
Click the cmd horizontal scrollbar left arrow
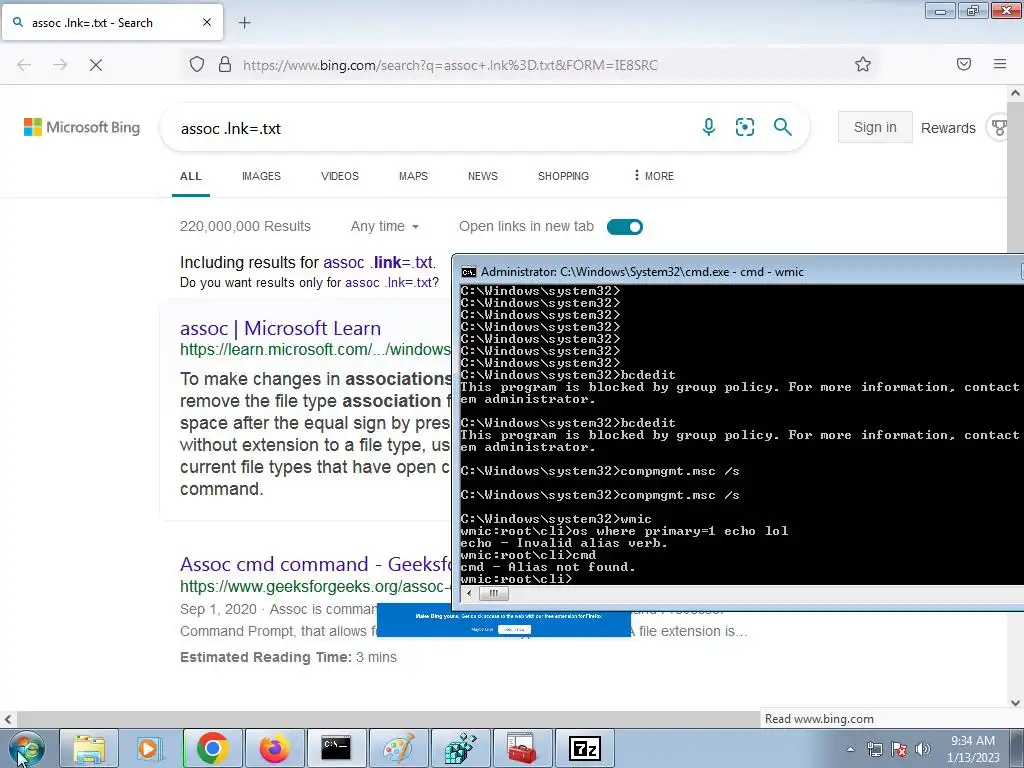coord(469,594)
